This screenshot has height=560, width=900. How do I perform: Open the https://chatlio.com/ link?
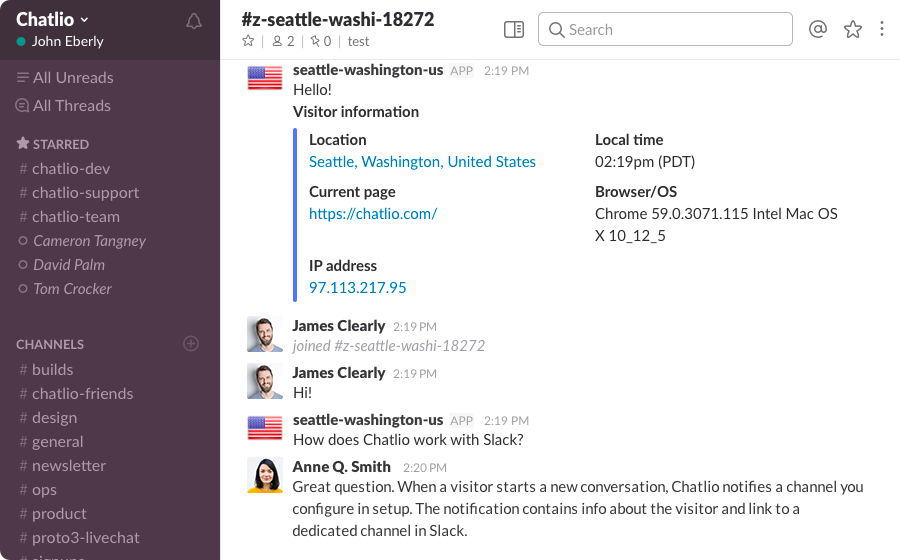pos(373,214)
